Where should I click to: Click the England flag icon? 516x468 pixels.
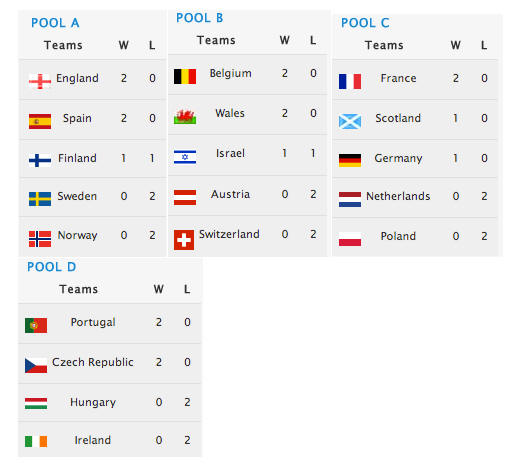click(x=40, y=81)
